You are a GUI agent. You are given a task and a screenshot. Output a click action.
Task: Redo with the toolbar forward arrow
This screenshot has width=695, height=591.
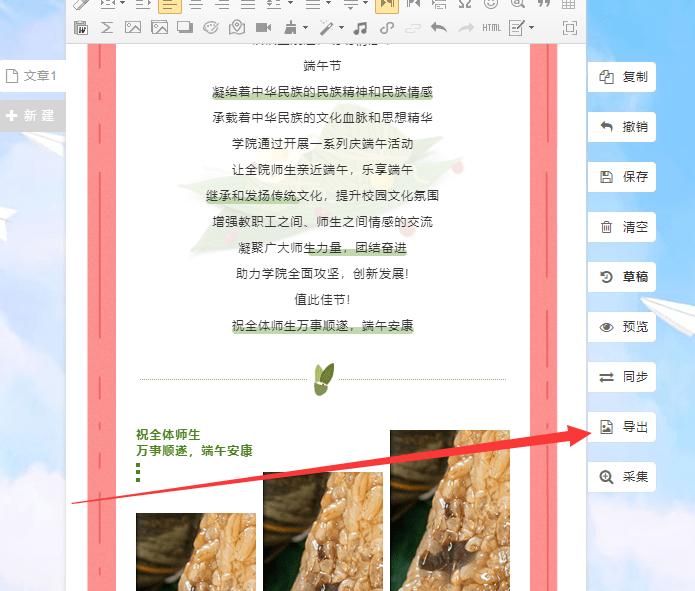click(465, 28)
